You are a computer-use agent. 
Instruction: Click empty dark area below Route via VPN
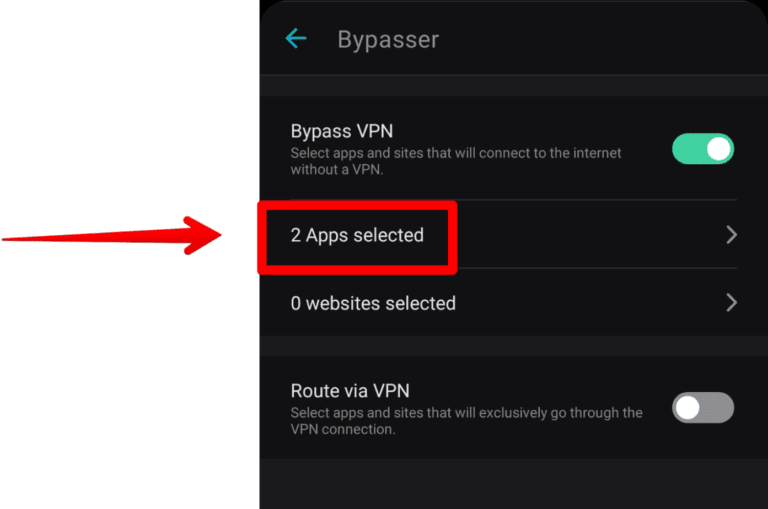[x=500, y=485]
